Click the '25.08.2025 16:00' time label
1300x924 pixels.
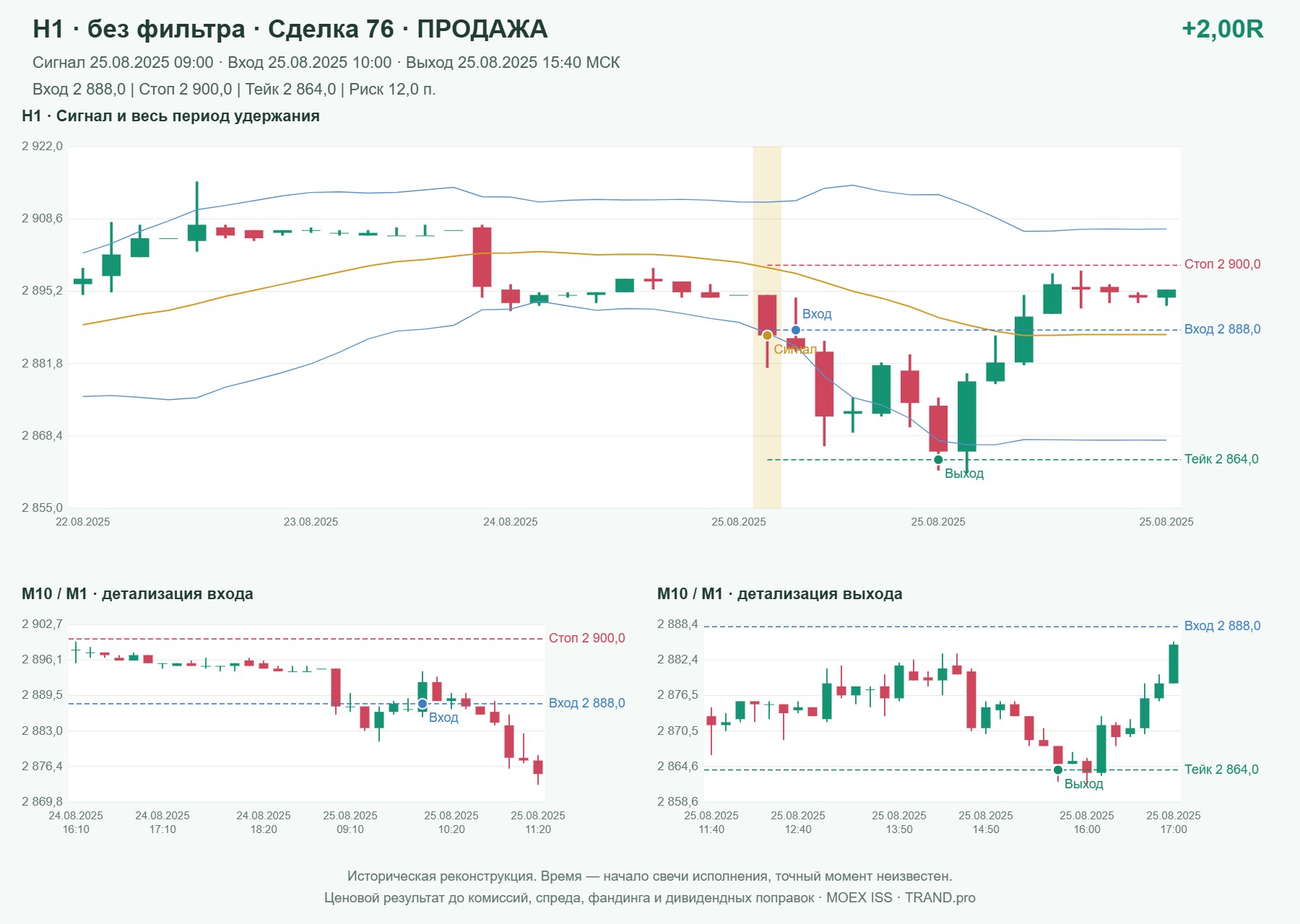pyautogui.click(x=1087, y=822)
